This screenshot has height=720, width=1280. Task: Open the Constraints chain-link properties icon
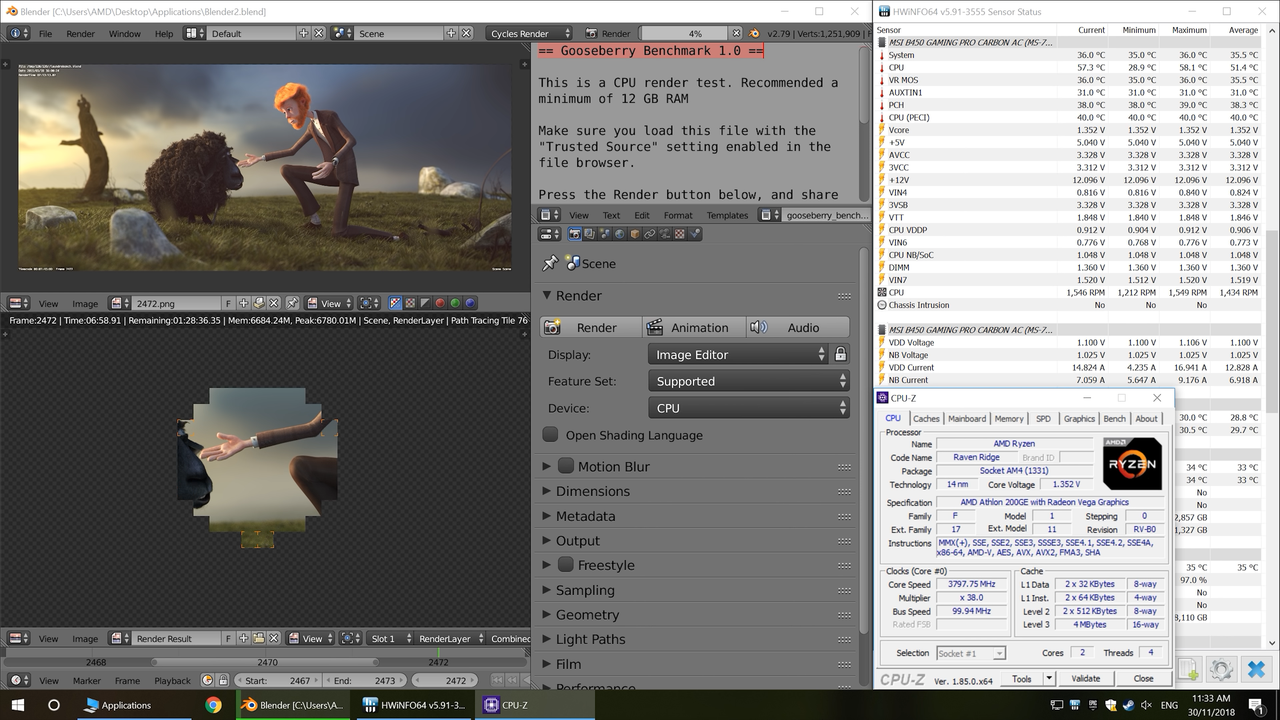(x=650, y=234)
